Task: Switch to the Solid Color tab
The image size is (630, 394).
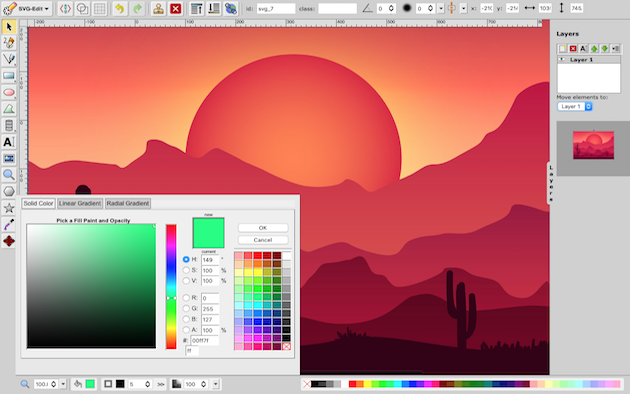Action: tap(38, 203)
